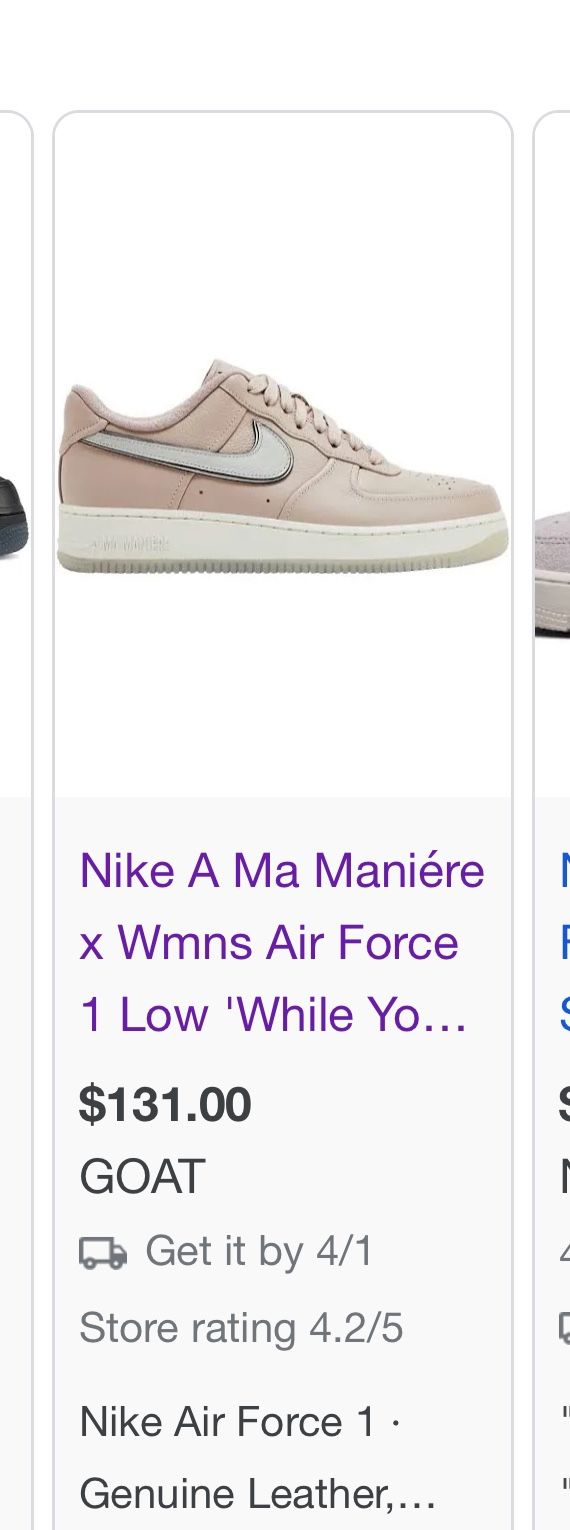
Task: Open the pink Air Force 1 product image
Action: [283, 467]
